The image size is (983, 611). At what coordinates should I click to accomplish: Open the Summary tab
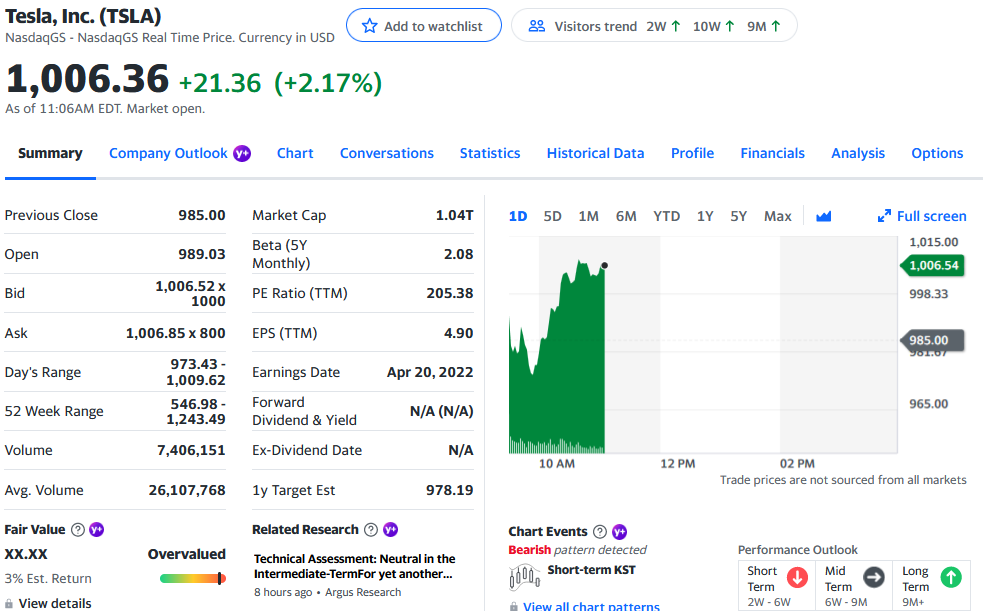coord(50,154)
